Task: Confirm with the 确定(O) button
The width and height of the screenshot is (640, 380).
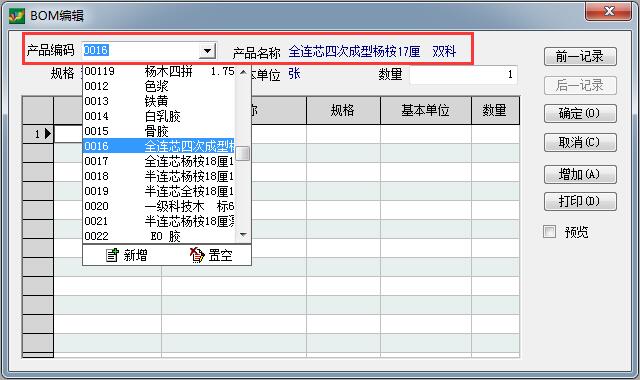Action: tap(580, 113)
